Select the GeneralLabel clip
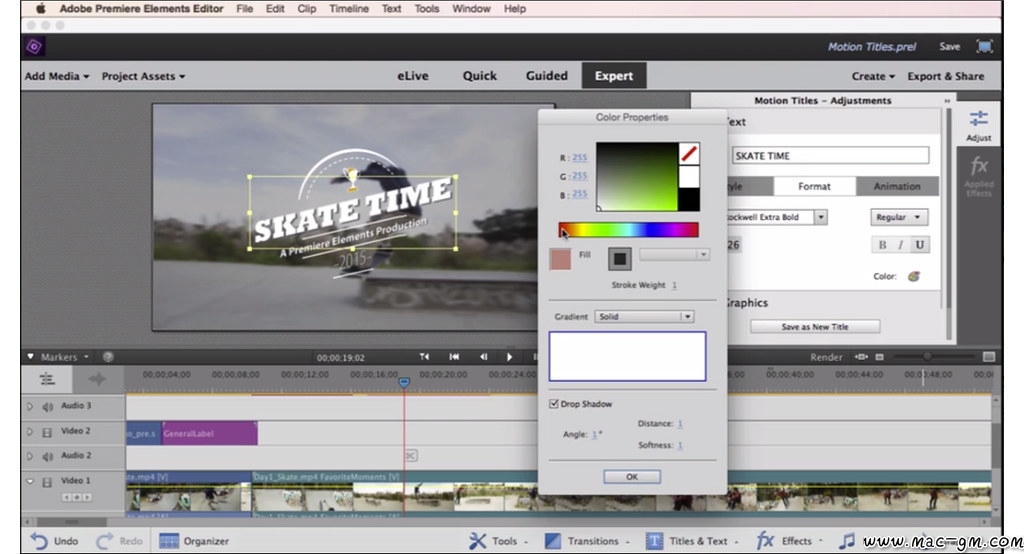 pyautogui.click(x=209, y=433)
